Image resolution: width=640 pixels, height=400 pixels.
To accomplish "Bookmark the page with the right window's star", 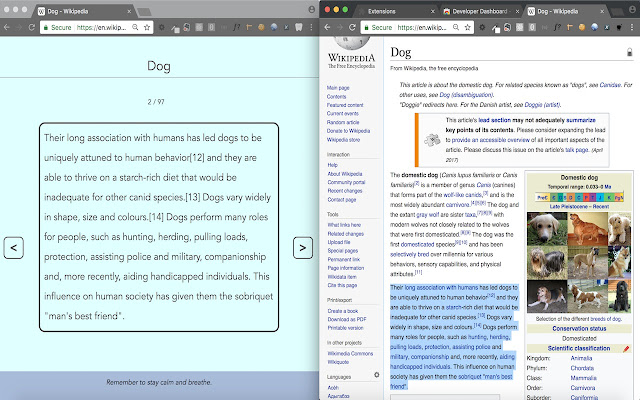I will click(x=468, y=27).
